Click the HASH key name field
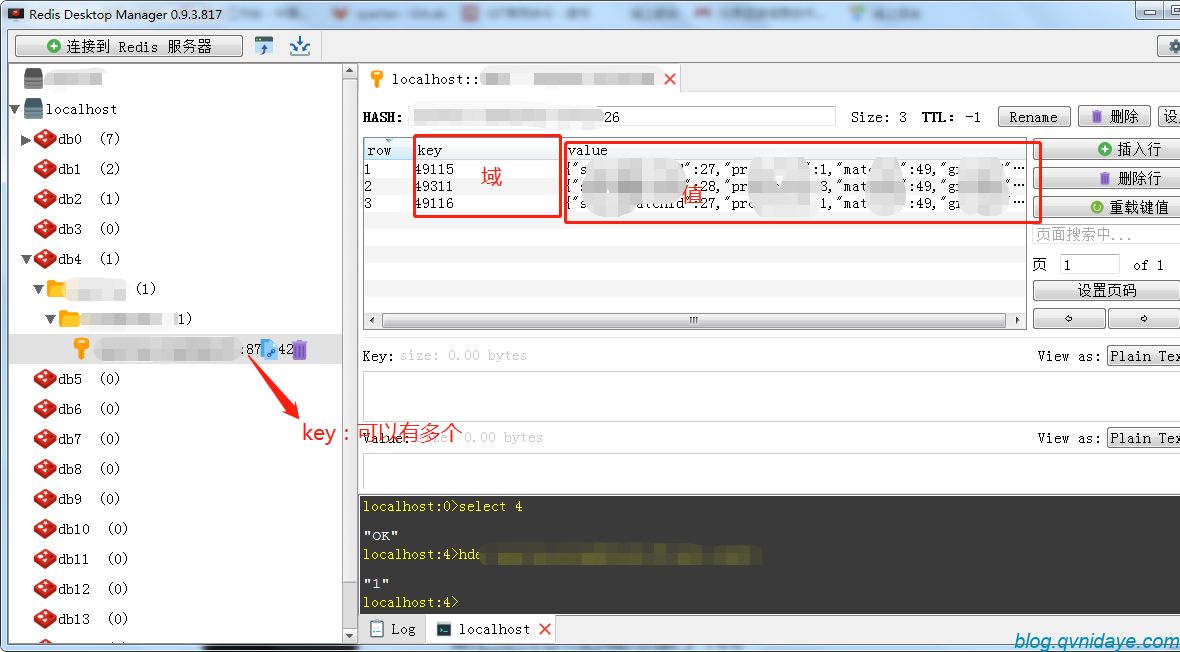Viewport: 1180px width, 652px height. click(622, 117)
